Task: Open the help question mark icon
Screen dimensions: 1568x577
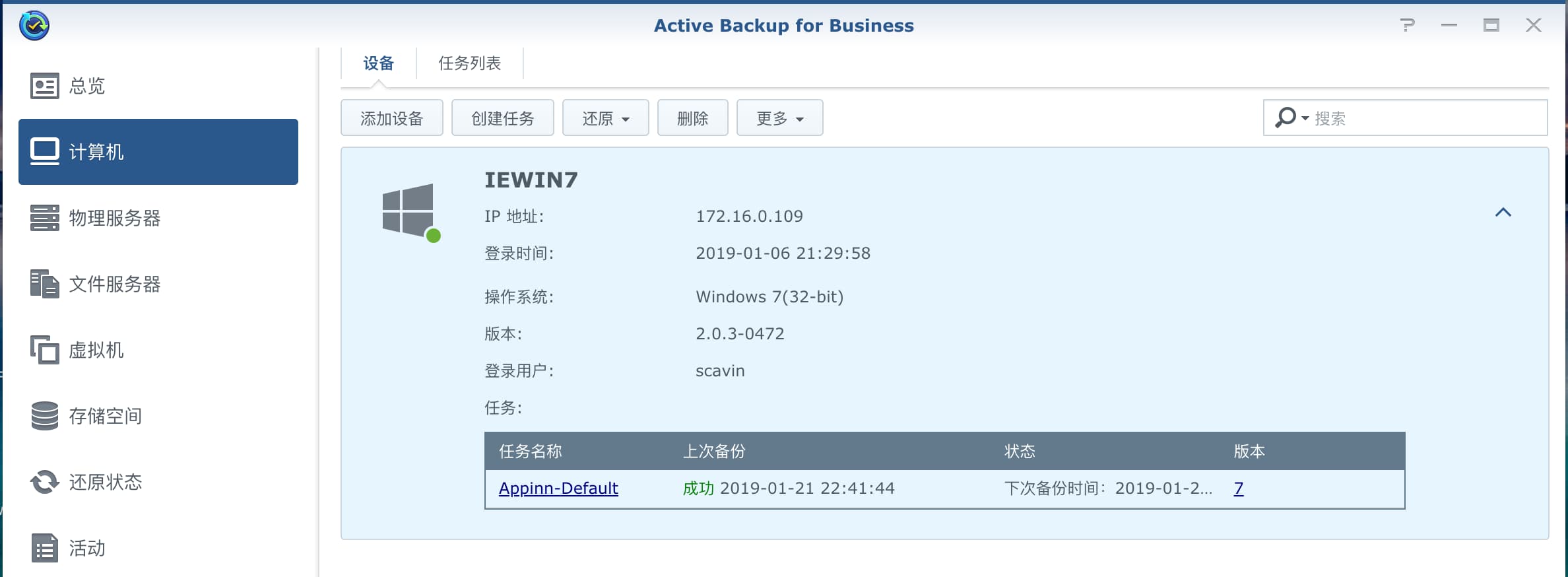Action: pos(1407,25)
